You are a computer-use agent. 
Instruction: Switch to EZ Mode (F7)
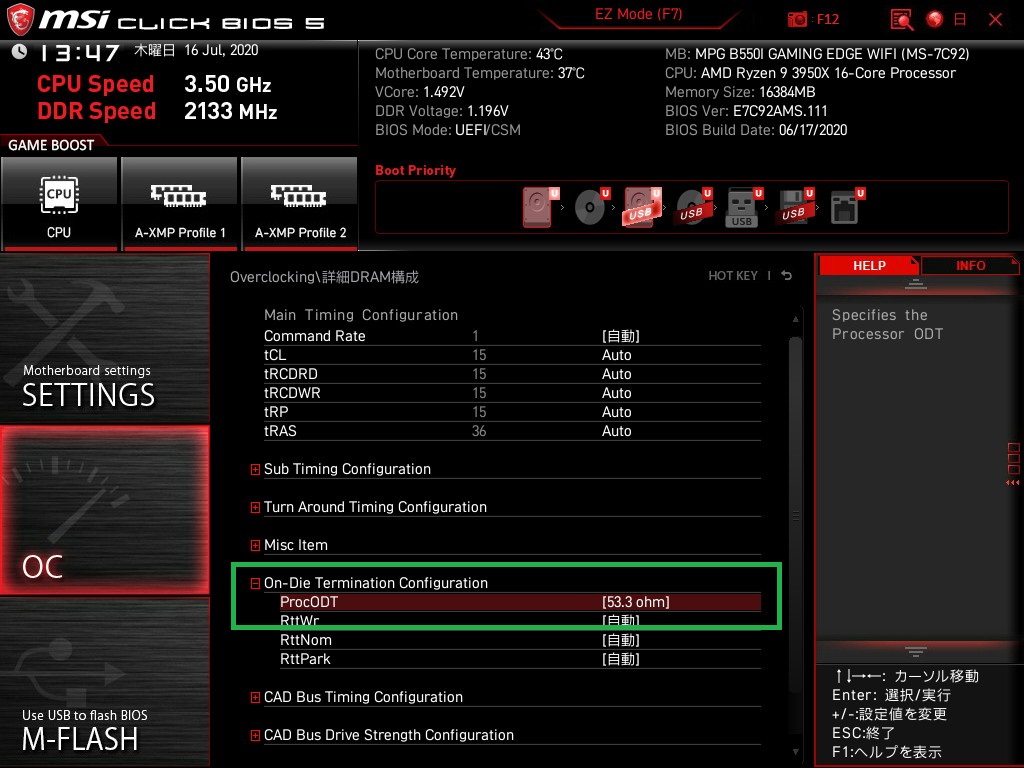point(638,14)
